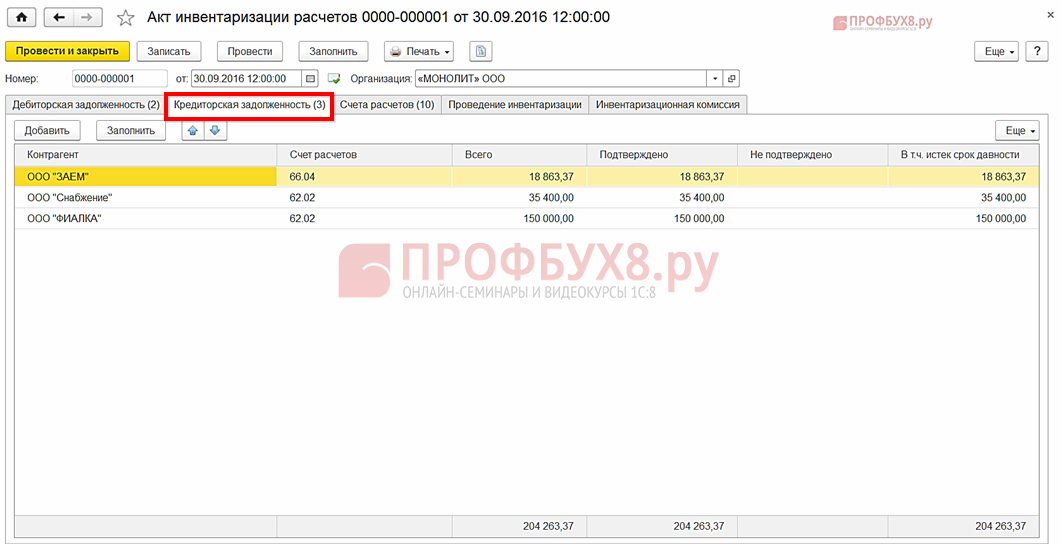1061x544 pixels.
Task: Add document to favorites with star
Action: 125,18
